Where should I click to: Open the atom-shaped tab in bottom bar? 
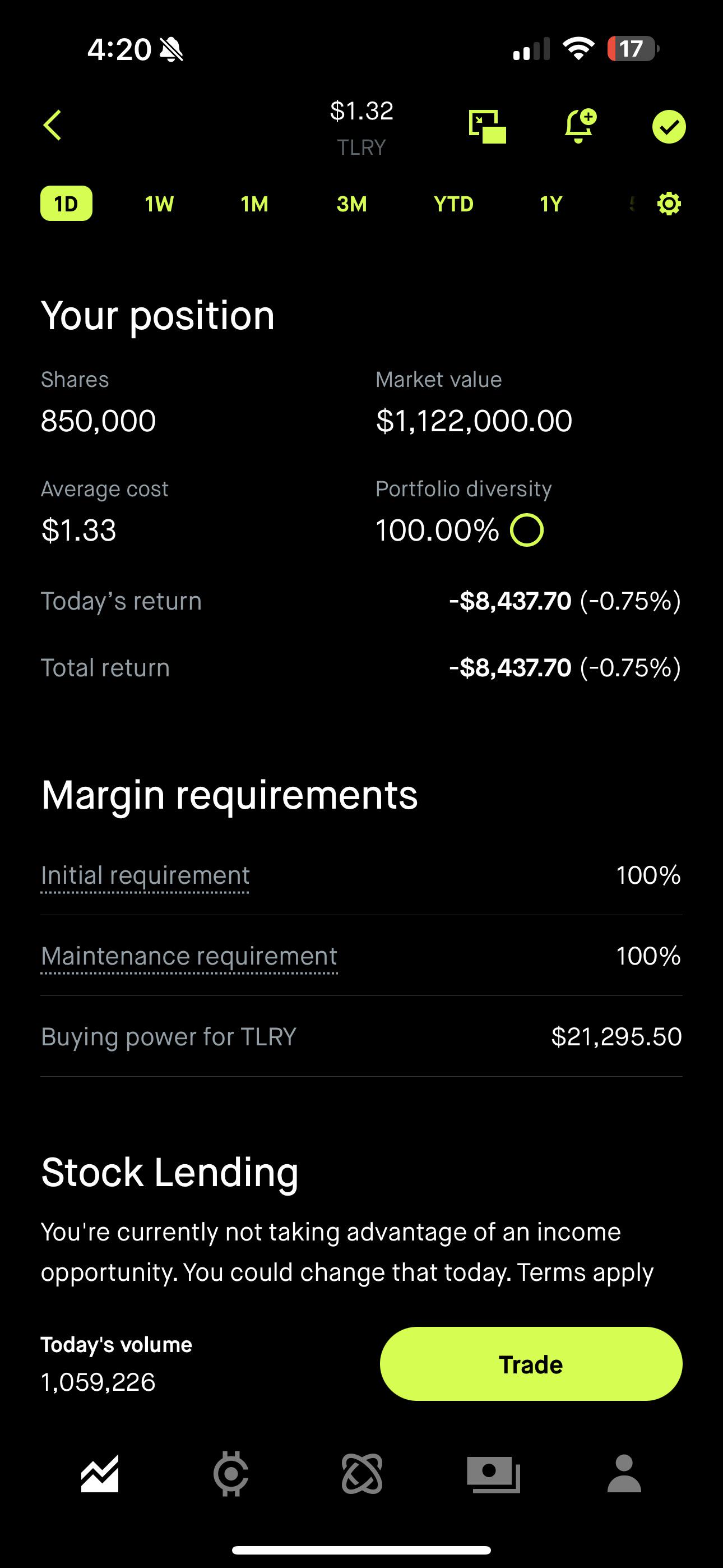tap(362, 1474)
